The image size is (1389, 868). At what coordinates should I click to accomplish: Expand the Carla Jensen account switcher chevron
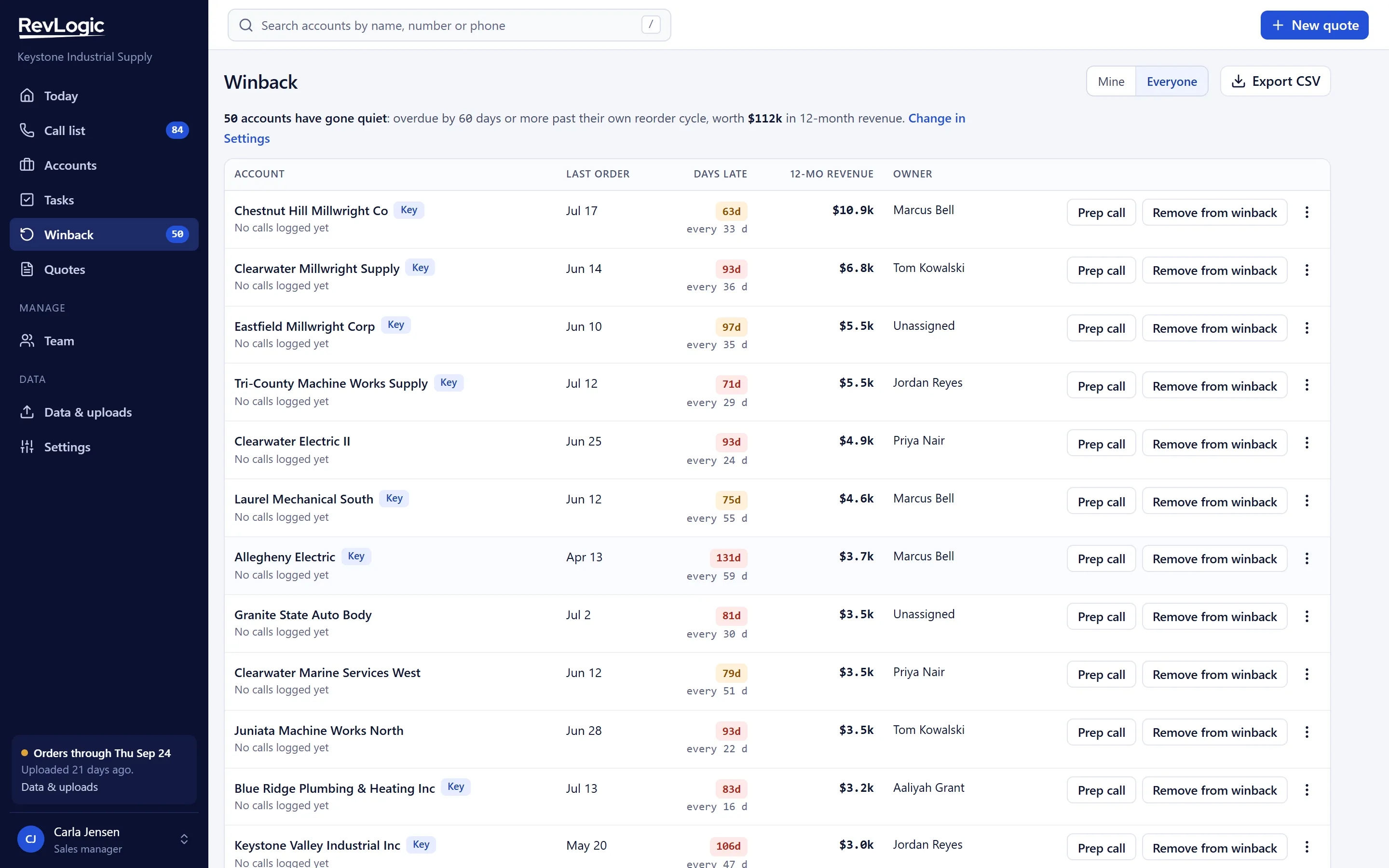pos(184,839)
